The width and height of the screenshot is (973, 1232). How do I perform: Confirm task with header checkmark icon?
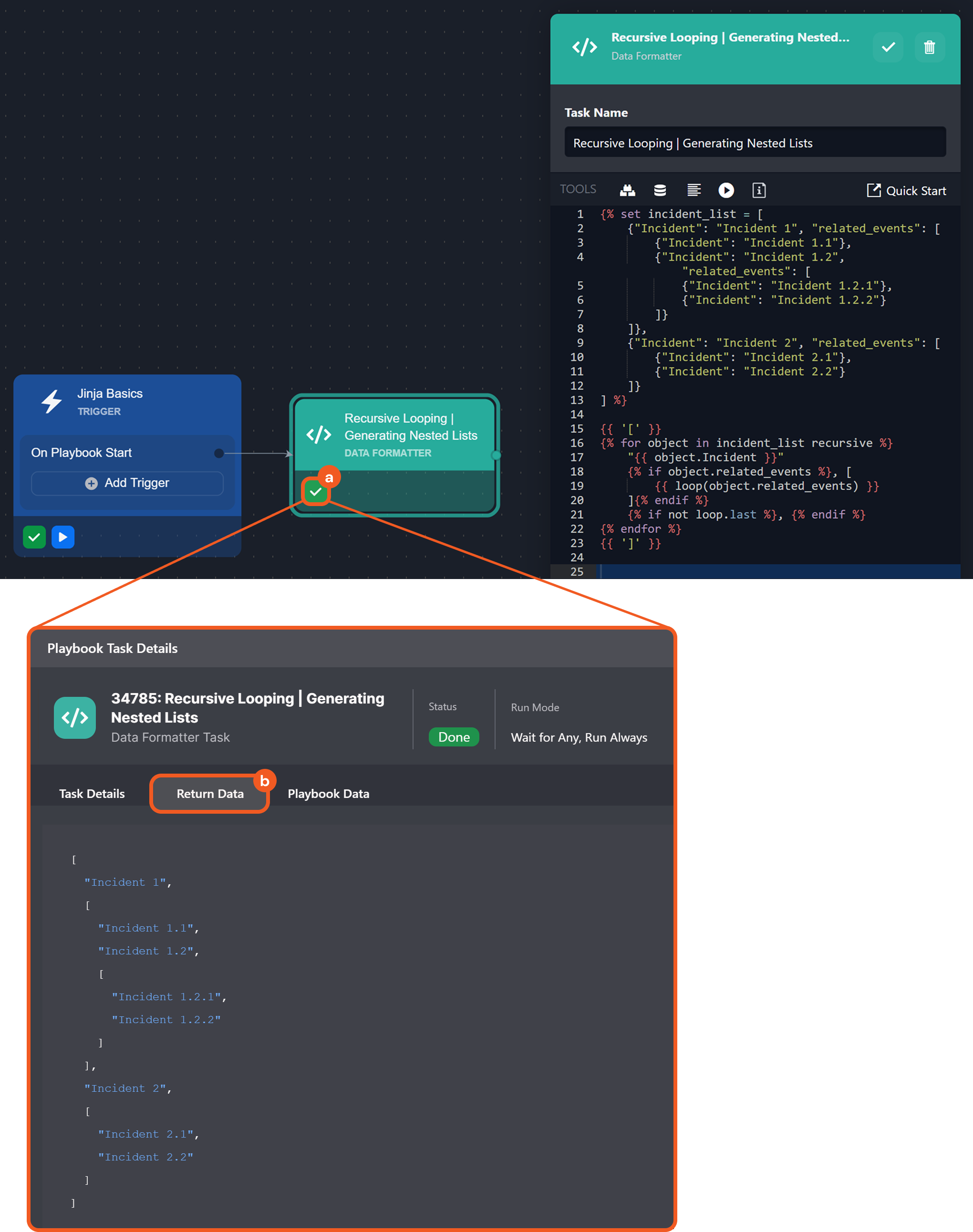point(888,47)
